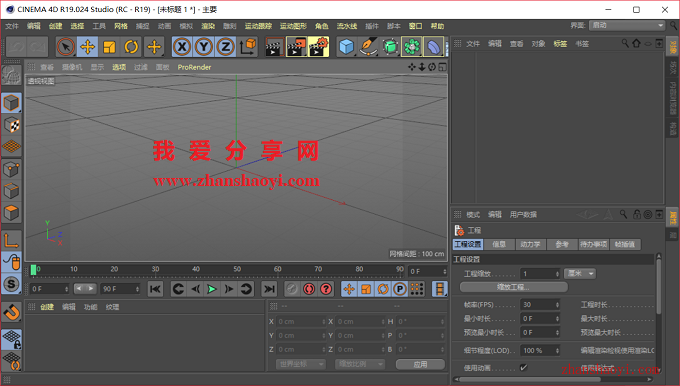Click the green MoGraph array generator icon

[x=412, y=47]
